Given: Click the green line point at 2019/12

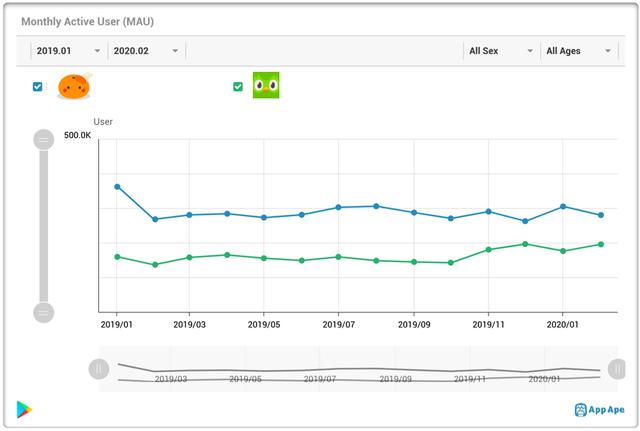Looking at the screenshot, I should point(525,244).
